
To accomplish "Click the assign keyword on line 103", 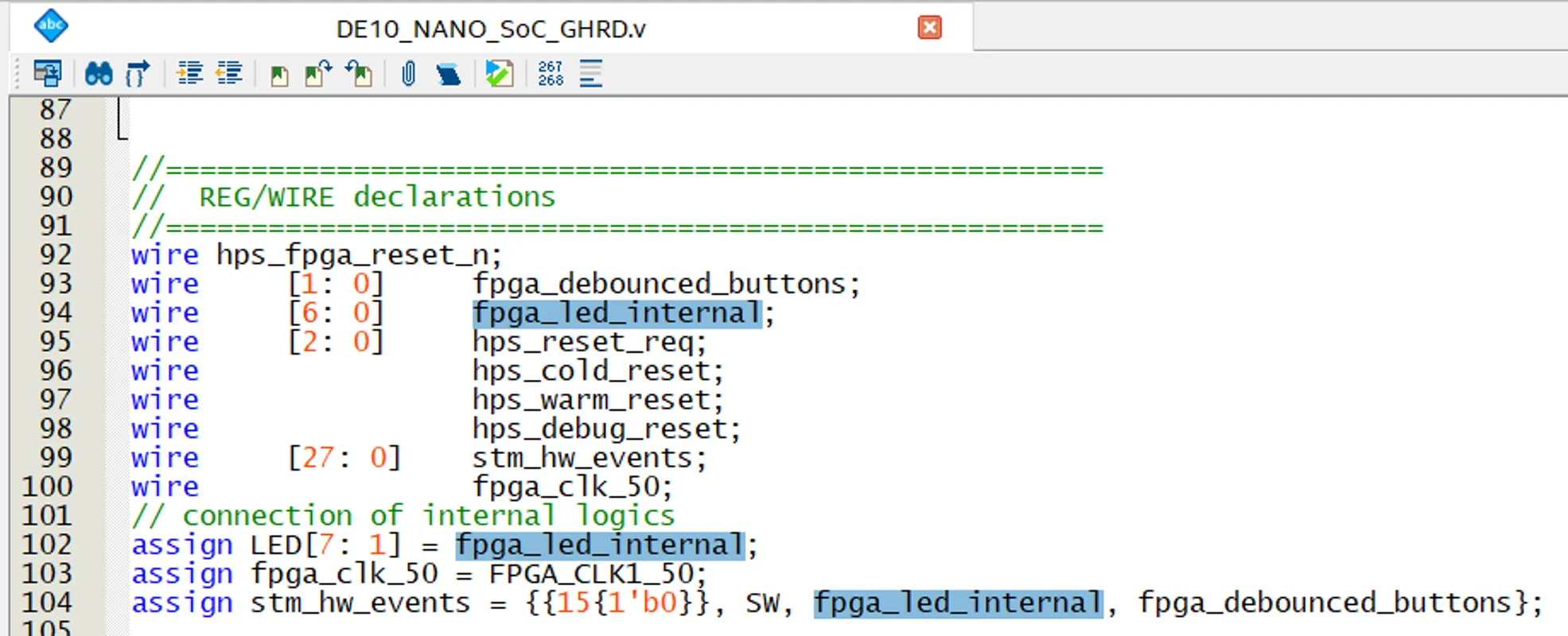I will (x=182, y=574).
